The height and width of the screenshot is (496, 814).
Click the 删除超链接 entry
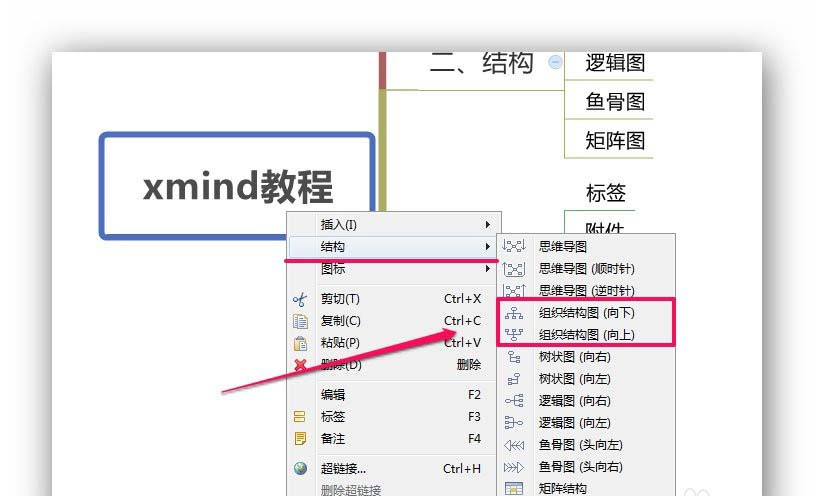pos(351,490)
